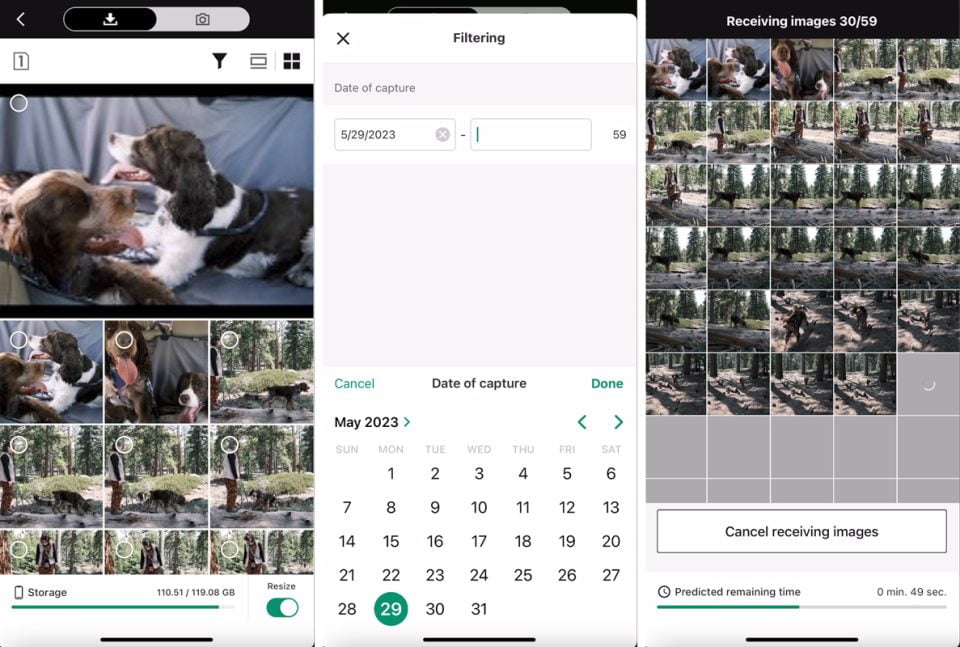Close the Filtering panel with the X
This screenshot has width=960, height=647.
pyautogui.click(x=344, y=38)
